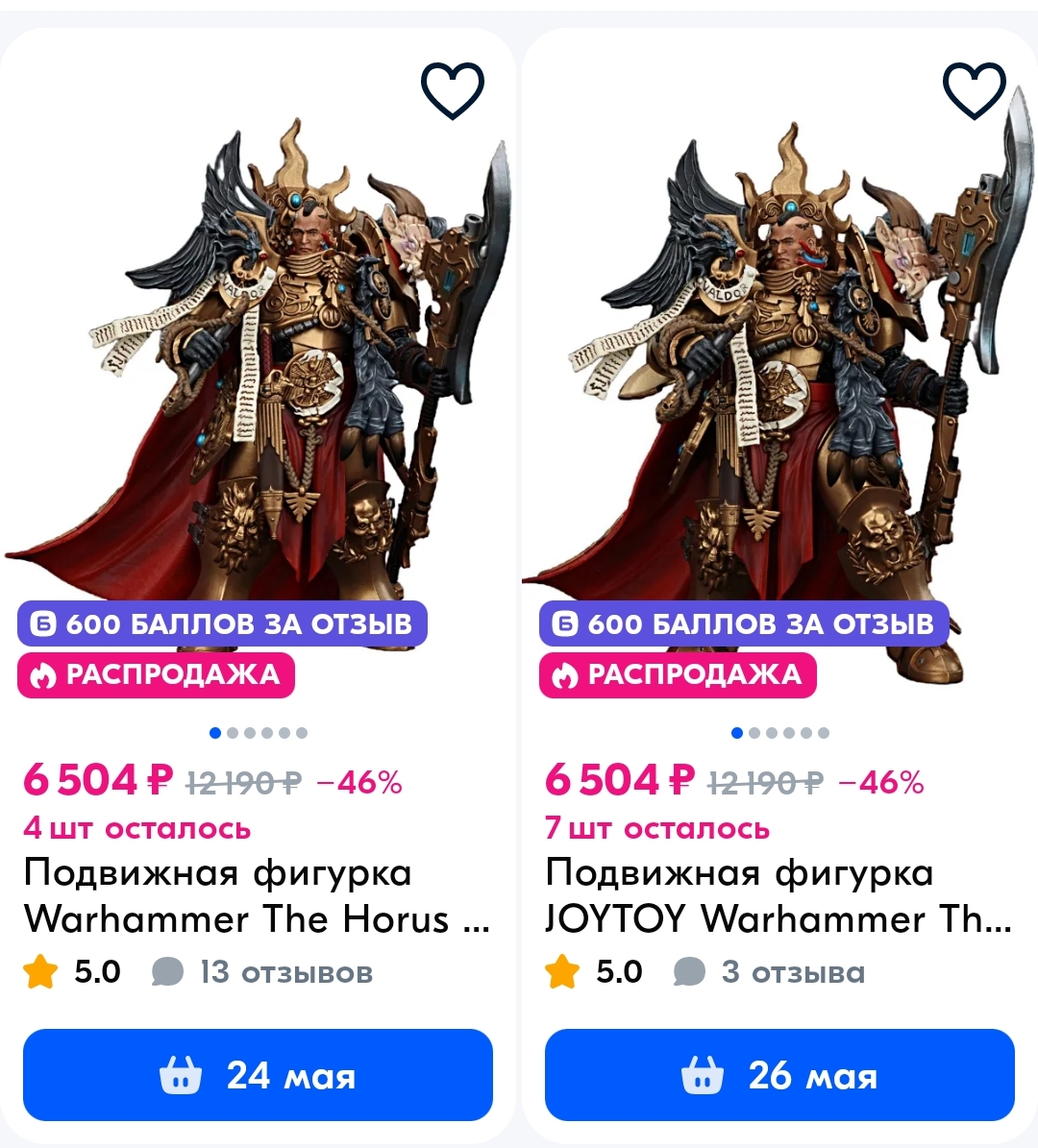This screenshot has width=1038, height=1148.
Task: Open product title Warhammer The Horus on left
Action: (257, 895)
